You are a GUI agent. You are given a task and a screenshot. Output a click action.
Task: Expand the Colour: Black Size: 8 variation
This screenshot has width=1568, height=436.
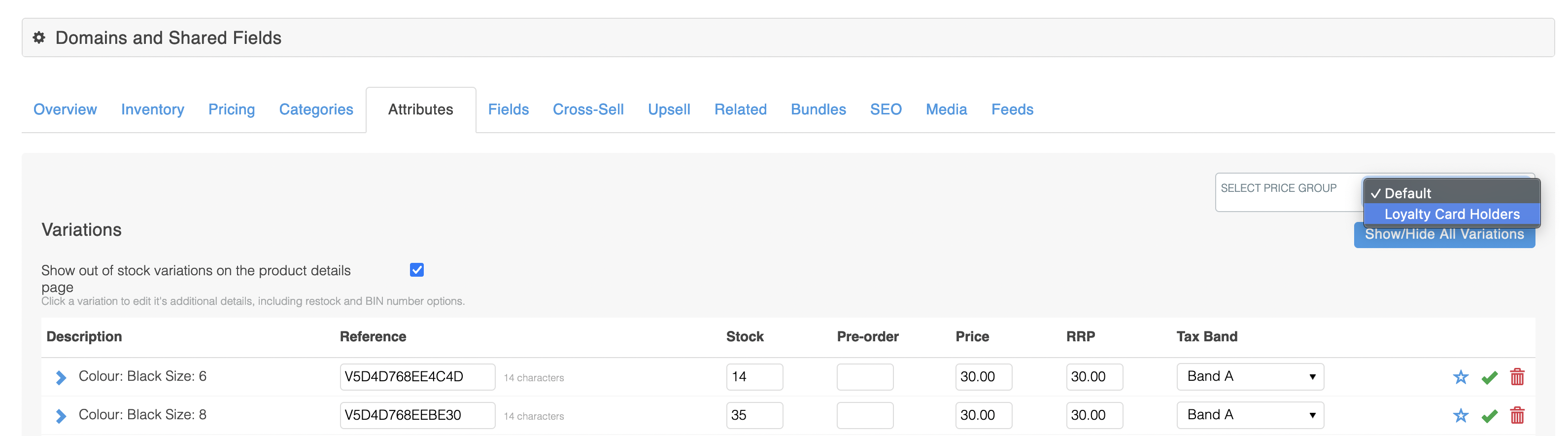(61, 416)
